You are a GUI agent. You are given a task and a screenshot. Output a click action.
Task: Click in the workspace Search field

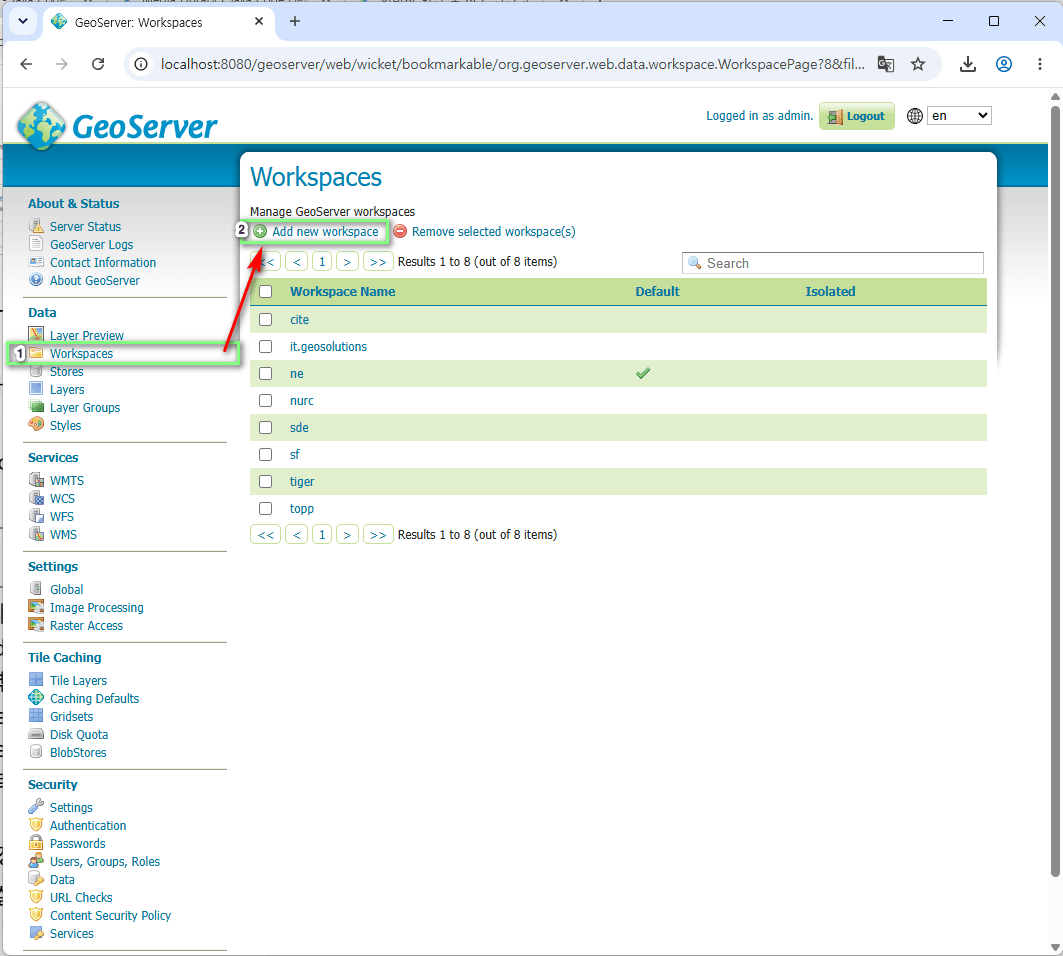[x=833, y=263]
